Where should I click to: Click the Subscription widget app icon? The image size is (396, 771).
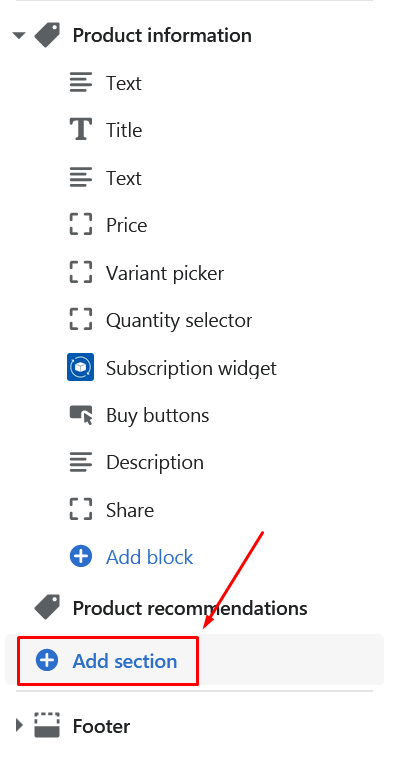(80, 367)
